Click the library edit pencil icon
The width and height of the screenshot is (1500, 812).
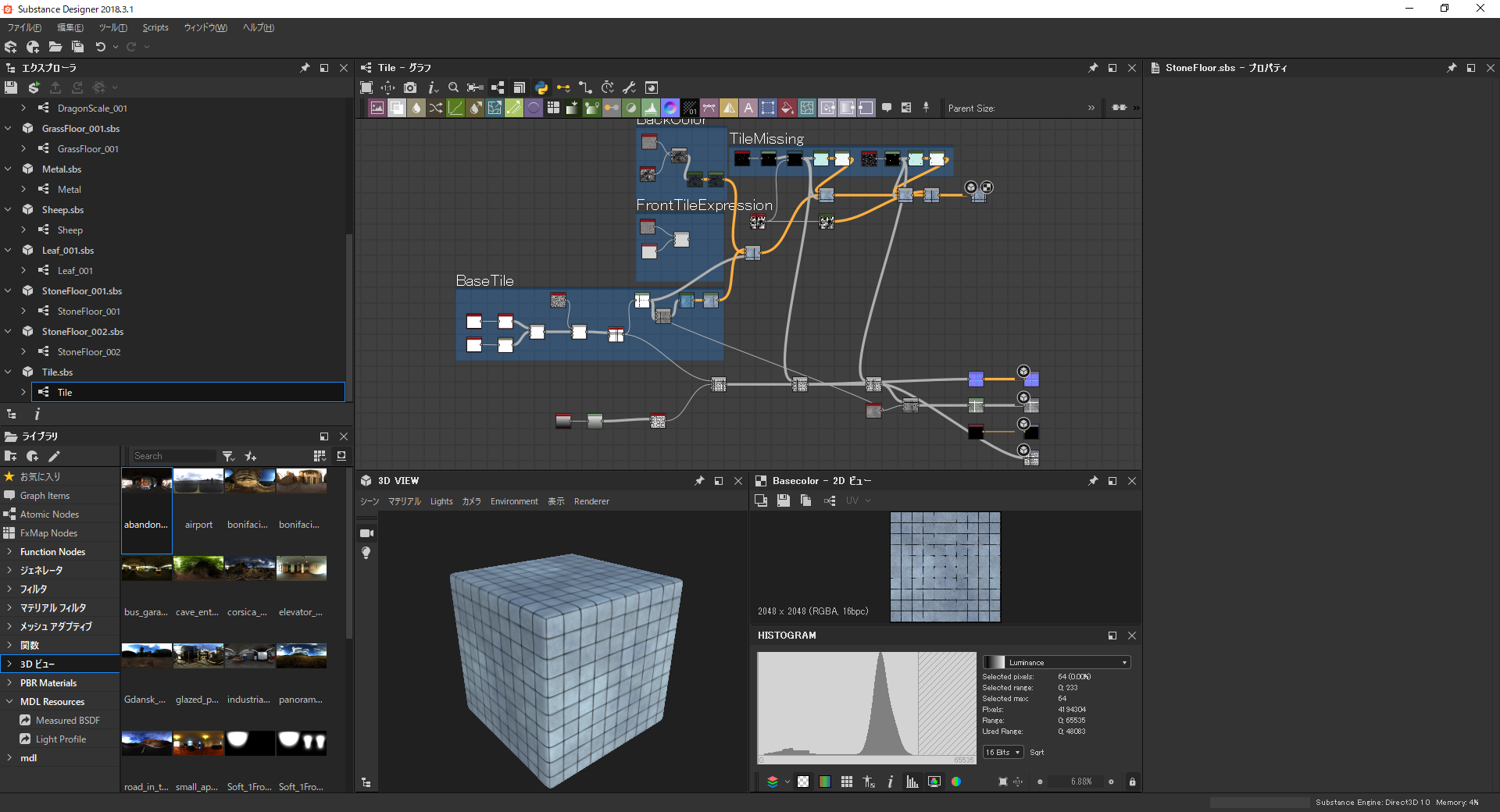click(54, 456)
